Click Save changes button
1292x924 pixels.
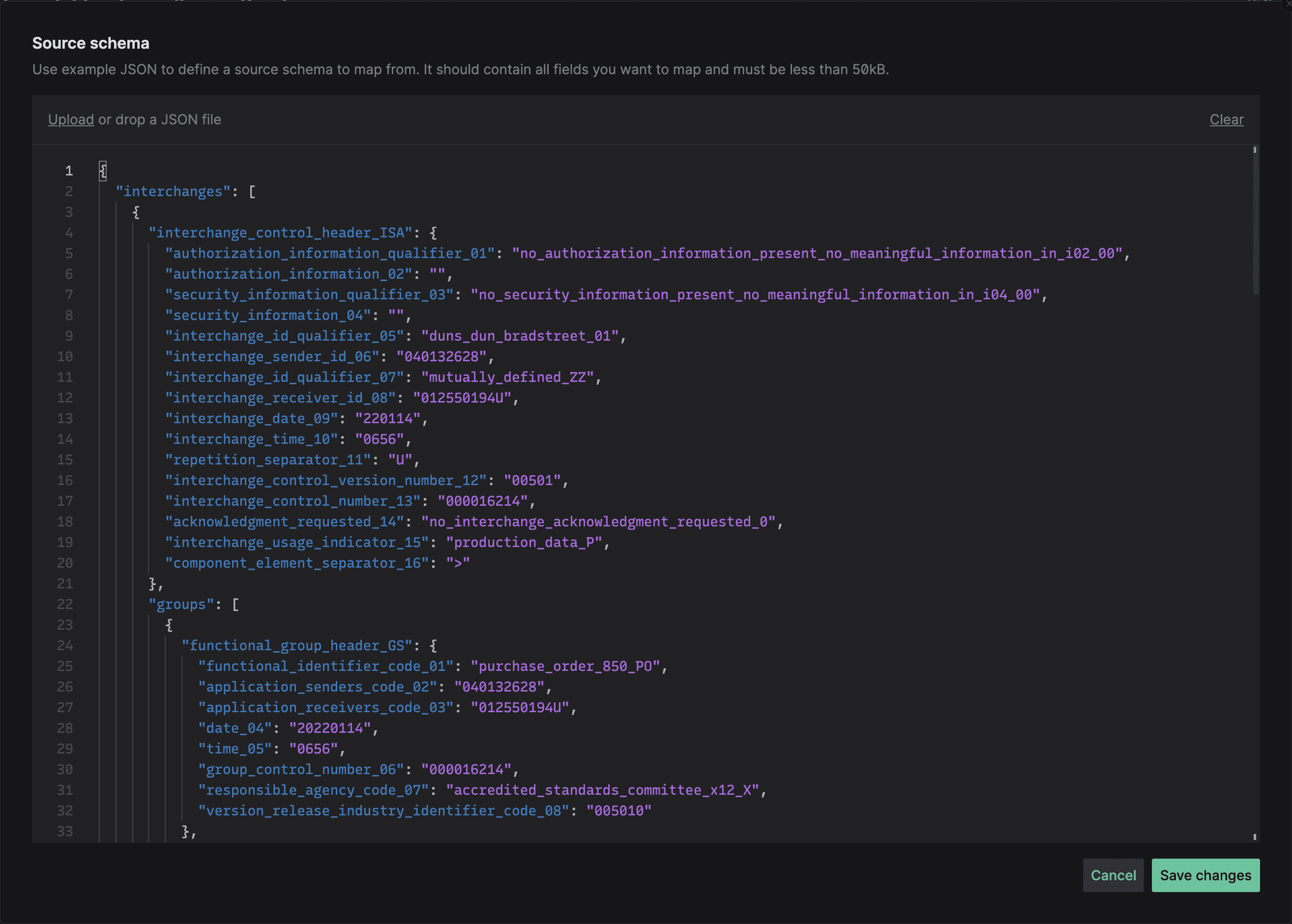point(1205,874)
